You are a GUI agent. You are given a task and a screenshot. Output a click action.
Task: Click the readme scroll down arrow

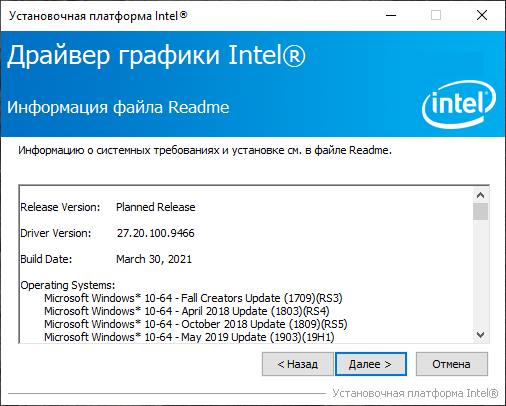pos(480,335)
